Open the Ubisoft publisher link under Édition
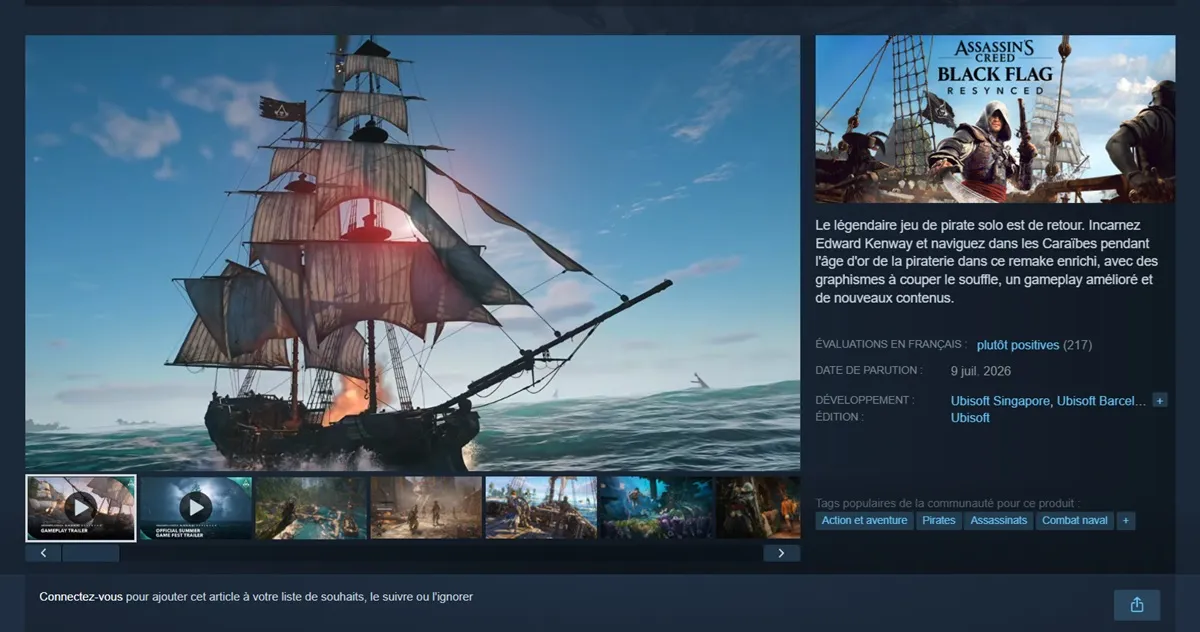This screenshot has height=632, width=1200. click(x=970, y=418)
